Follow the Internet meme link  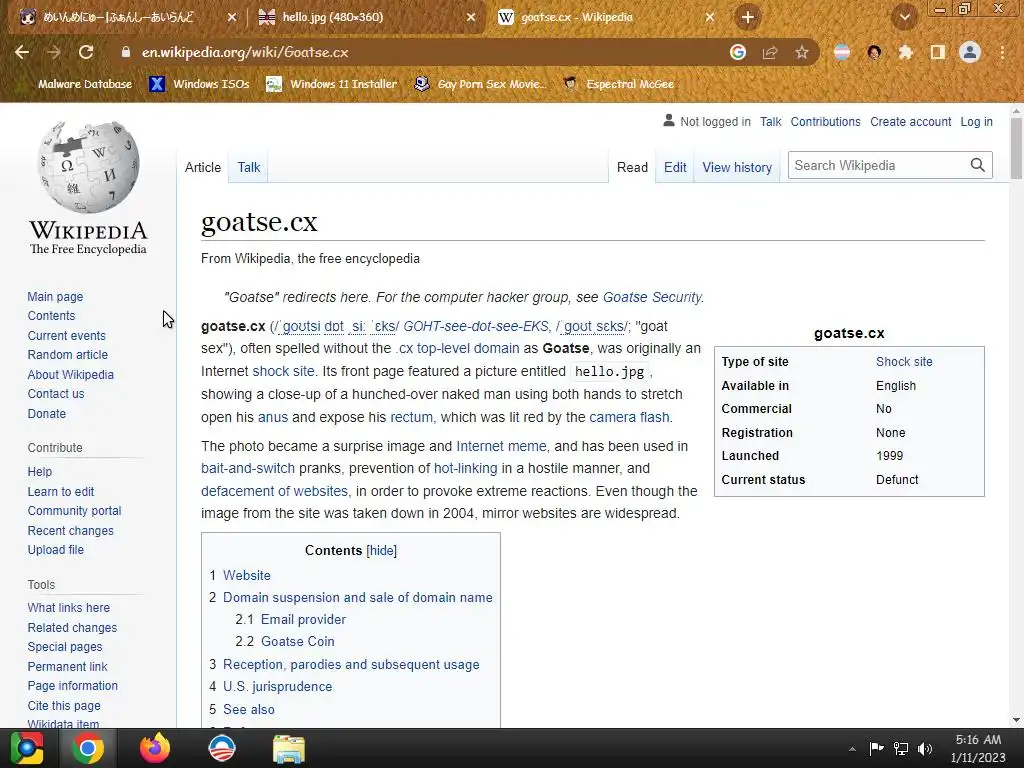pyautogui.click(x=501, y=446)
